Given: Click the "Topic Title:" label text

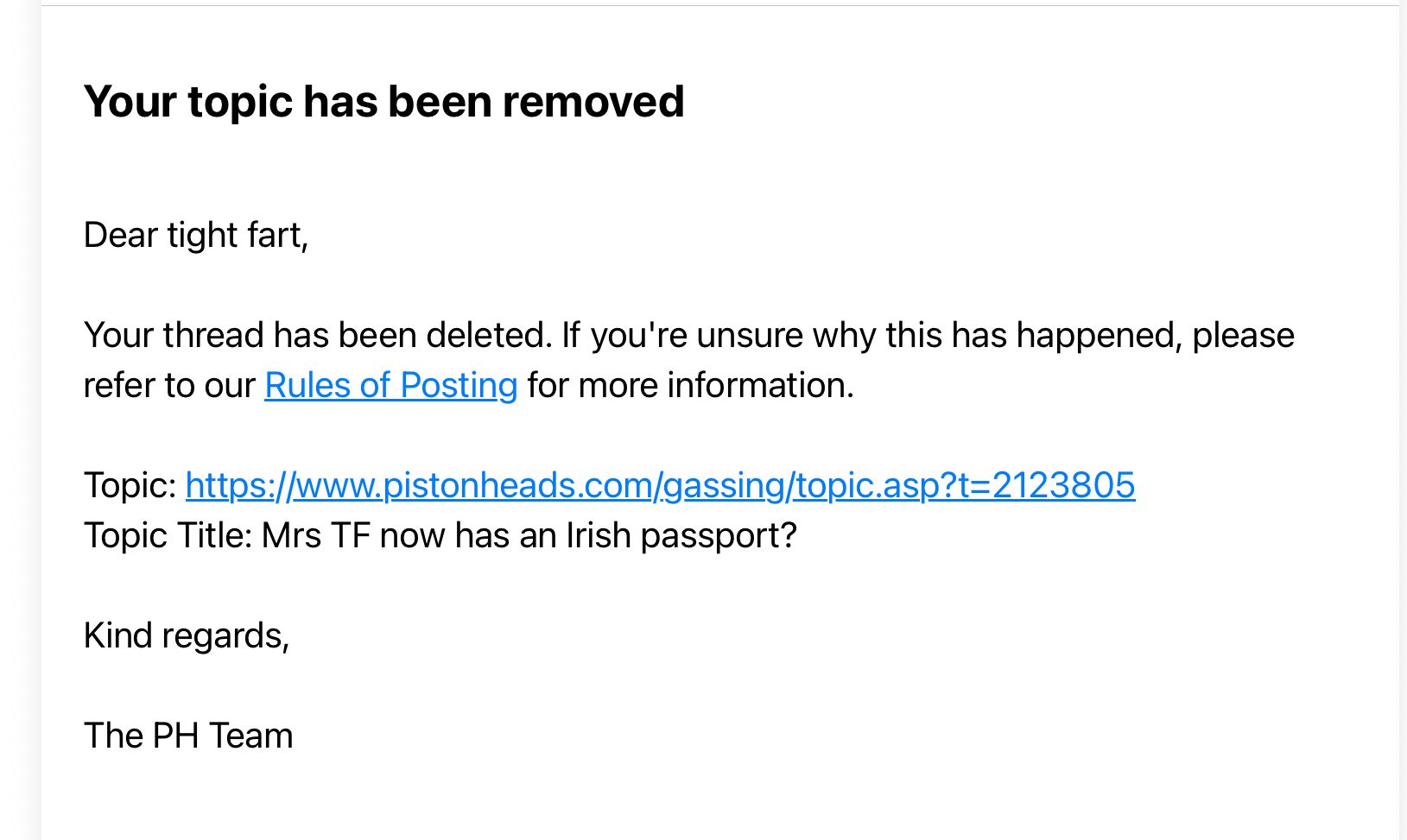Looking at the screenshot, I should pos(168,535).
